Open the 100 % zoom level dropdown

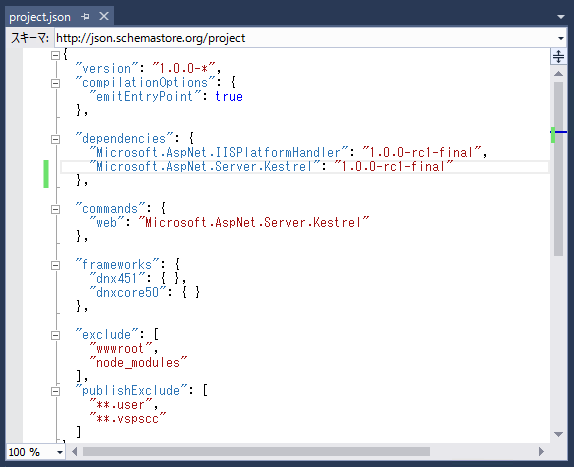[x=60, y=452]
